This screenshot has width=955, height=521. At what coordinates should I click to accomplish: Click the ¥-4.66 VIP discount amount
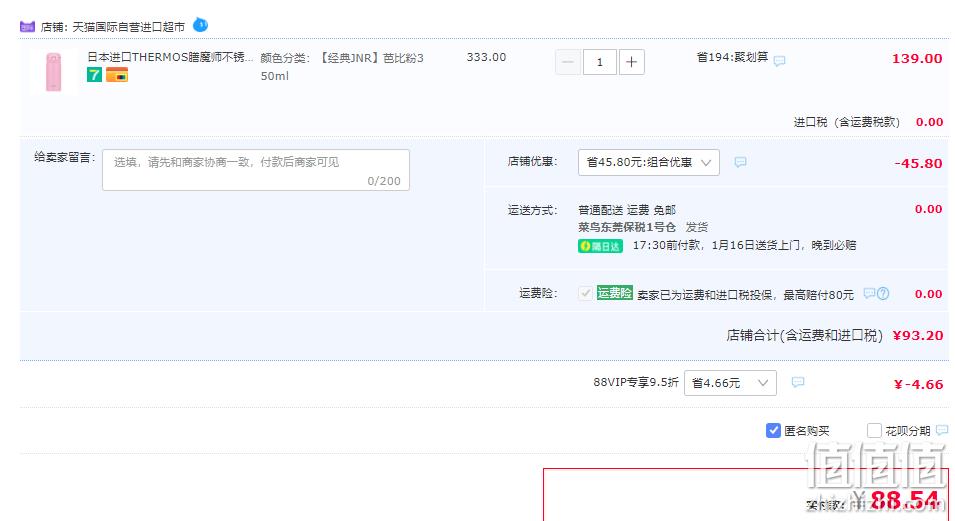pos(918,385)
